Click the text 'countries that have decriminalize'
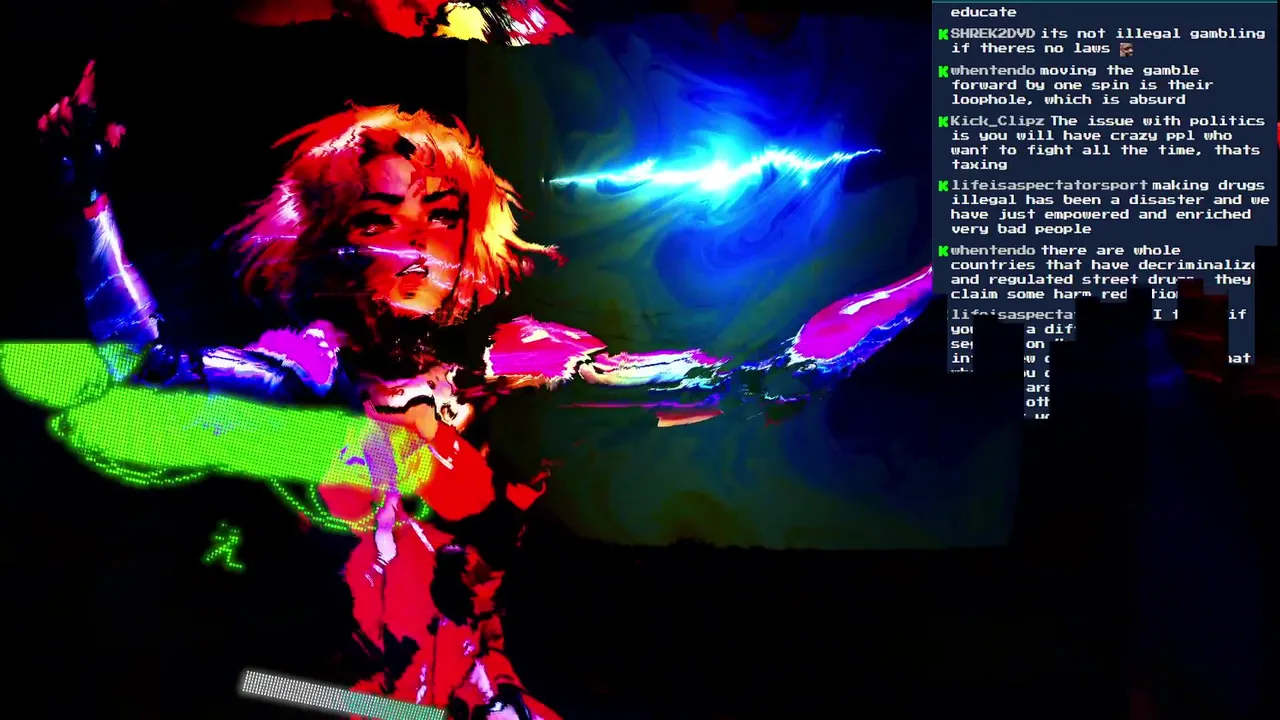Viewport: 1280px width, 720px height. point(1103,265)
